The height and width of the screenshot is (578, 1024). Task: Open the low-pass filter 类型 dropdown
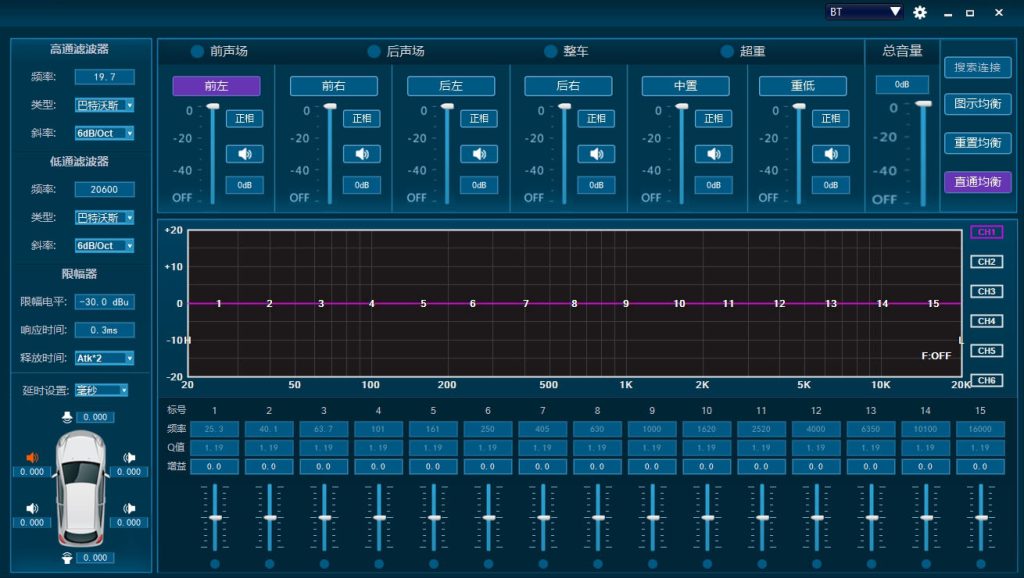click(x=104, y=217)
